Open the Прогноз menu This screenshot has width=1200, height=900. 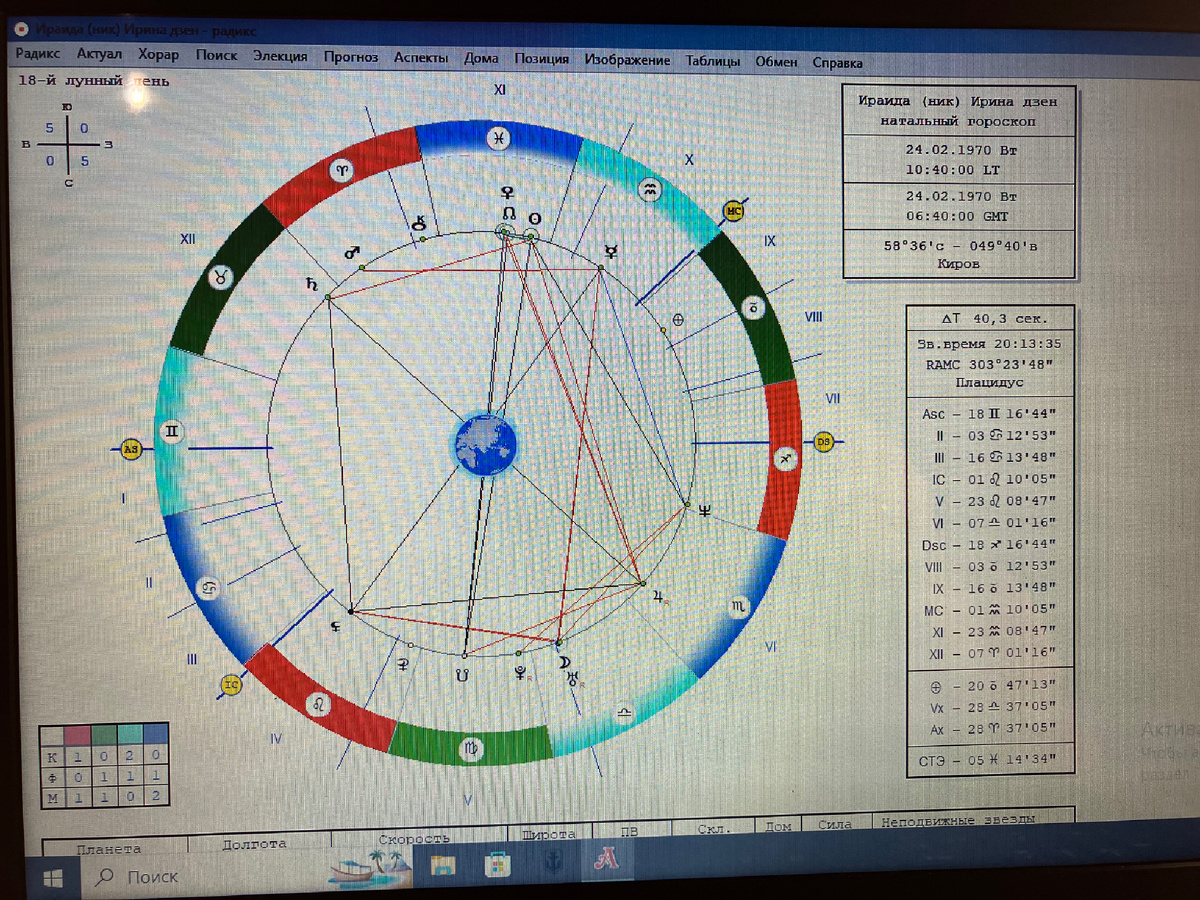click(x=350, y=57)
